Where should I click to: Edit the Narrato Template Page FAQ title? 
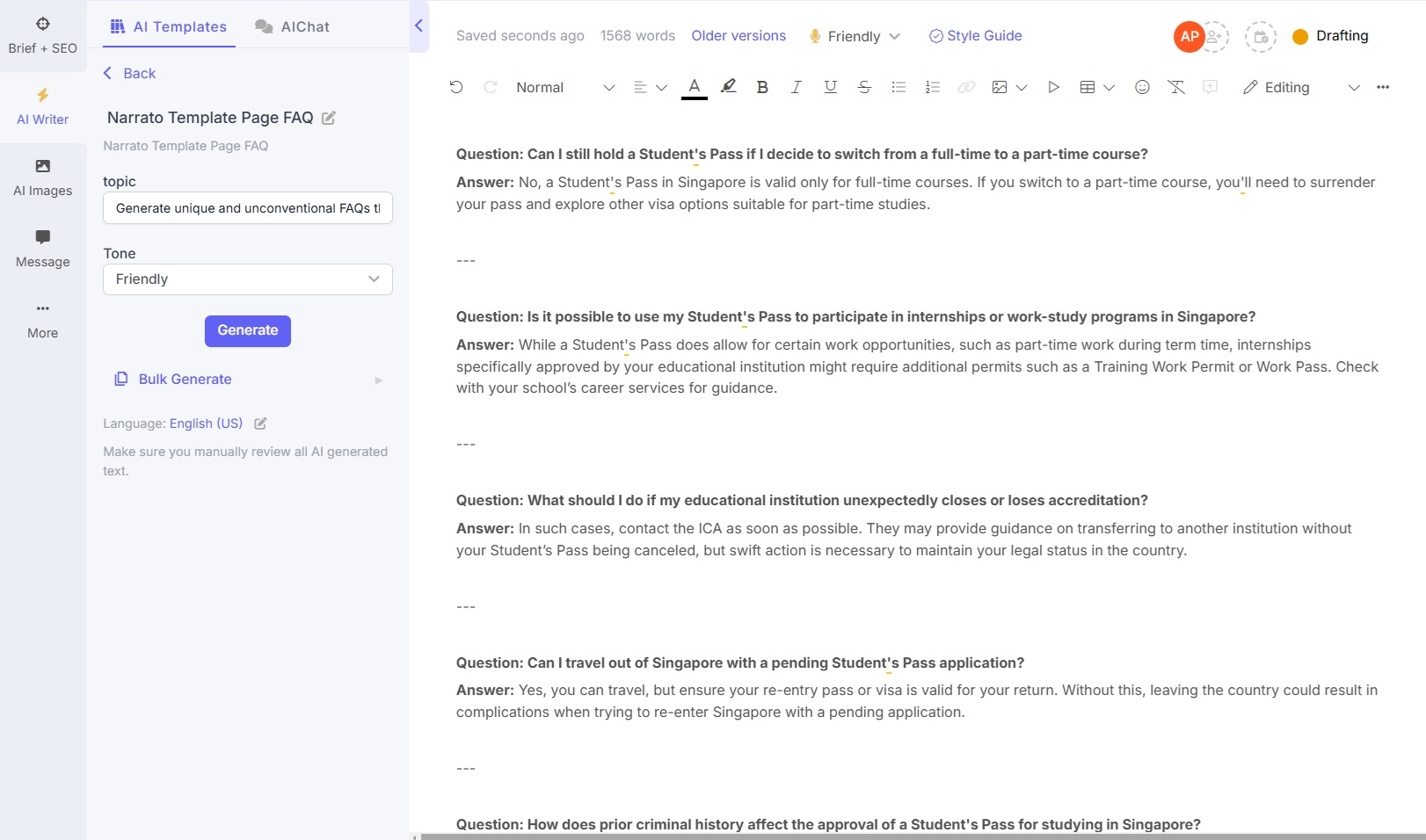point(329,118)
